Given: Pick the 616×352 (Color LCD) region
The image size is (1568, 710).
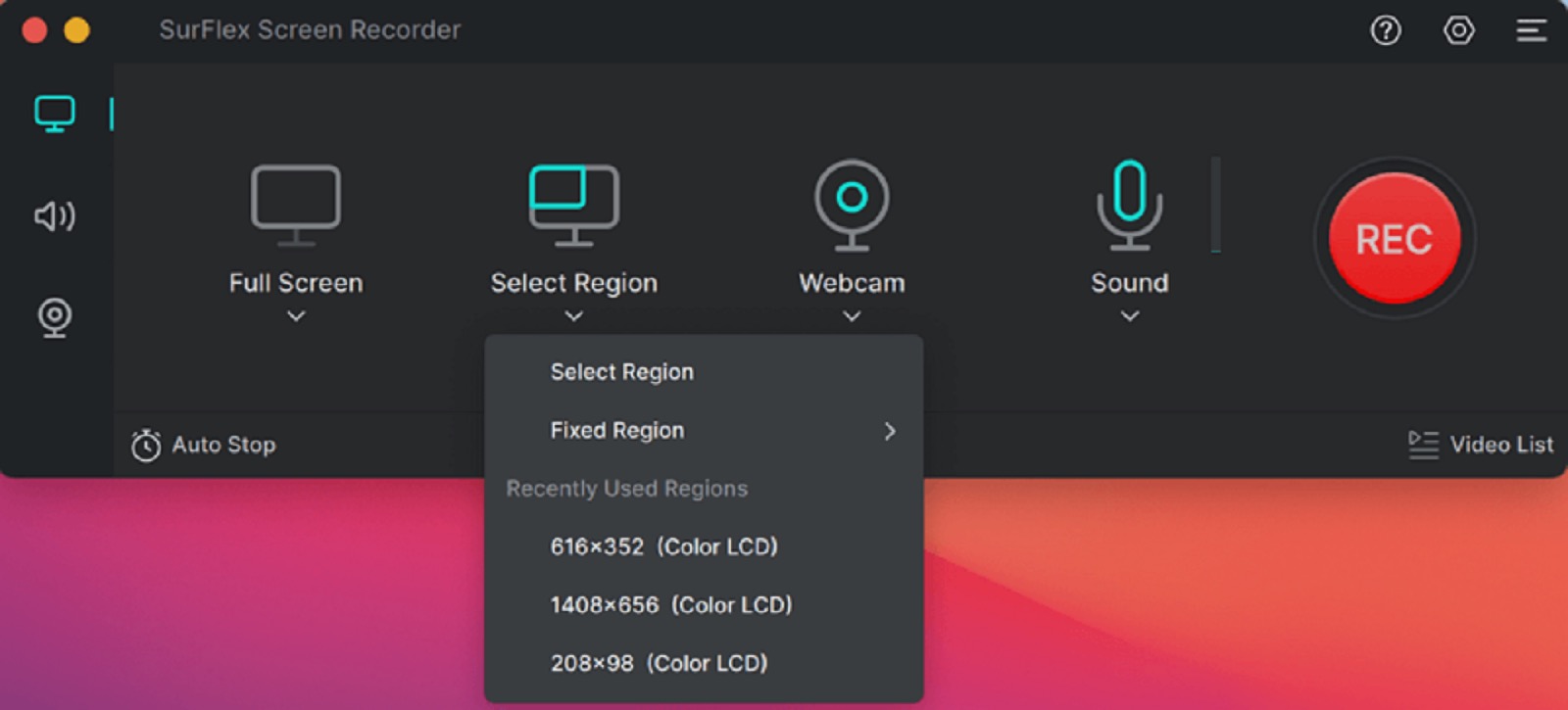Looking at the screenshot, I should pyautogui.click(x=704, y=546).
